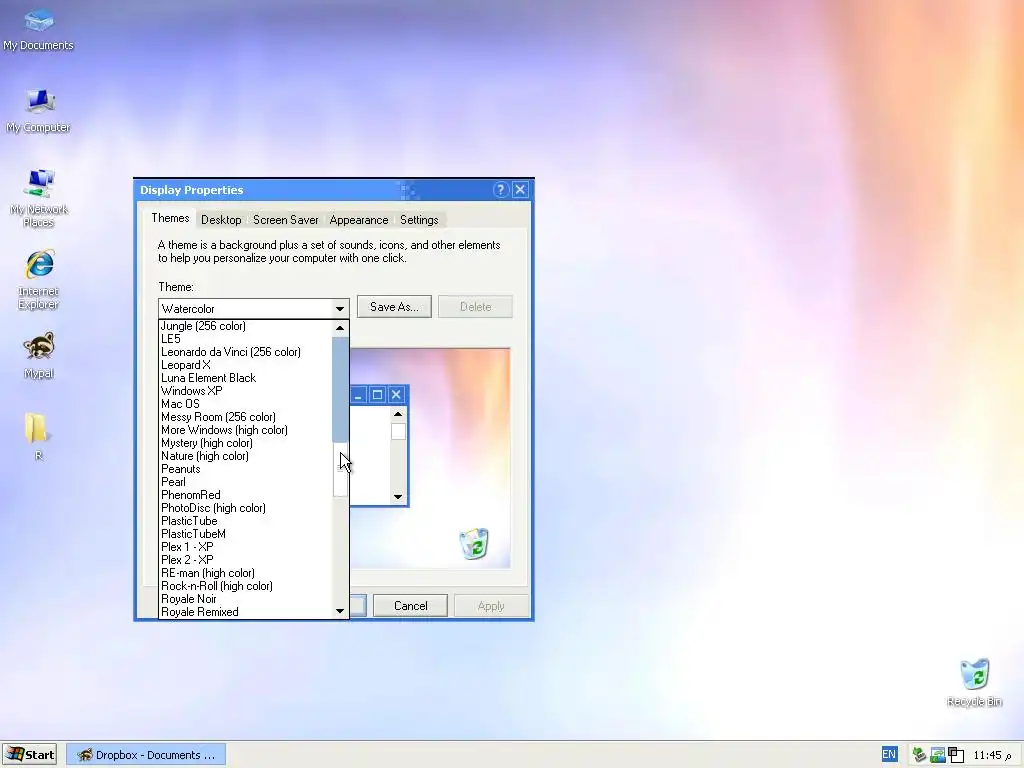Select More Windows (high color) theme

coord(246,430)
